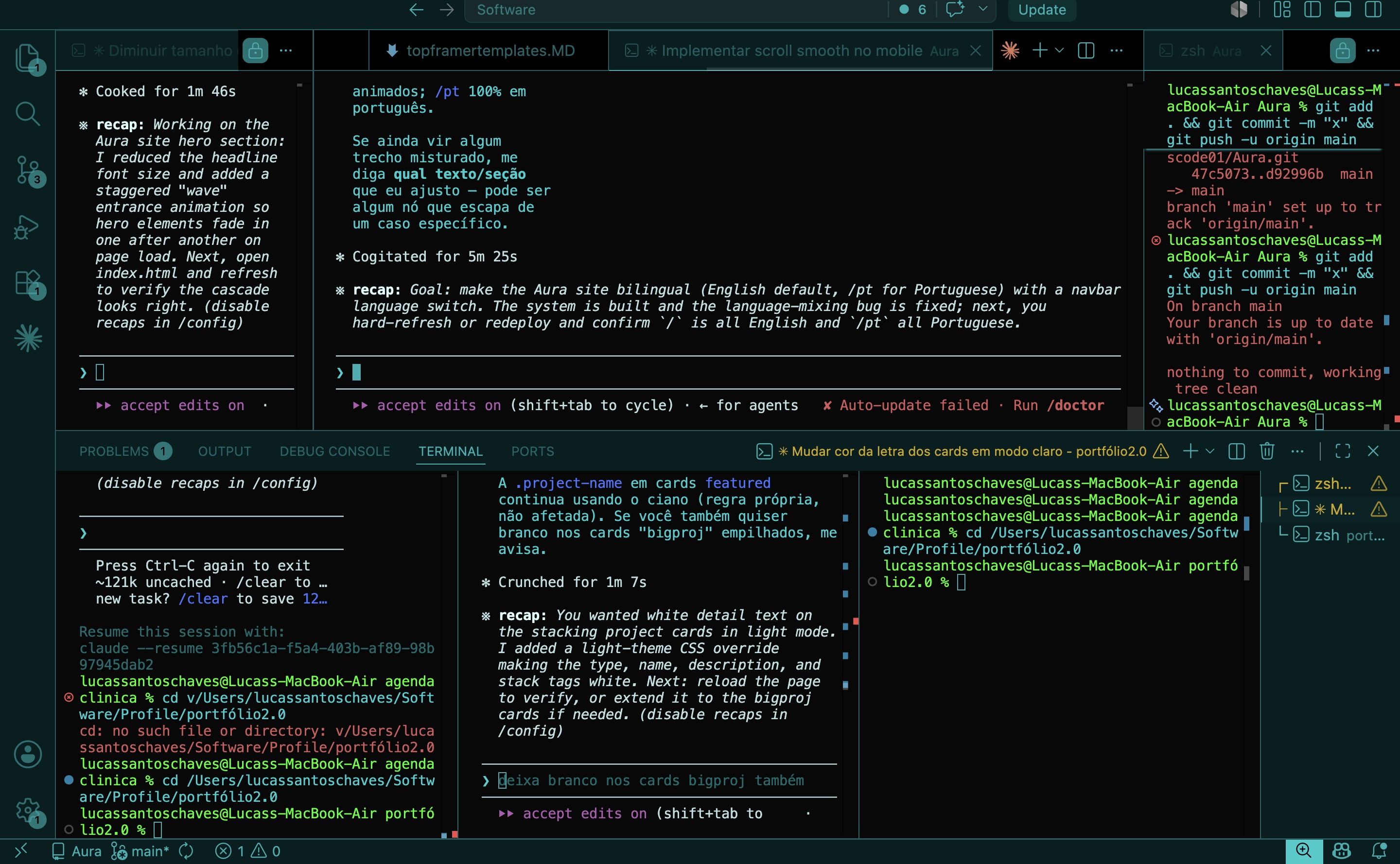Split the panel terminal
This screenshot has height=864, width=1400.
[1237, 451]
